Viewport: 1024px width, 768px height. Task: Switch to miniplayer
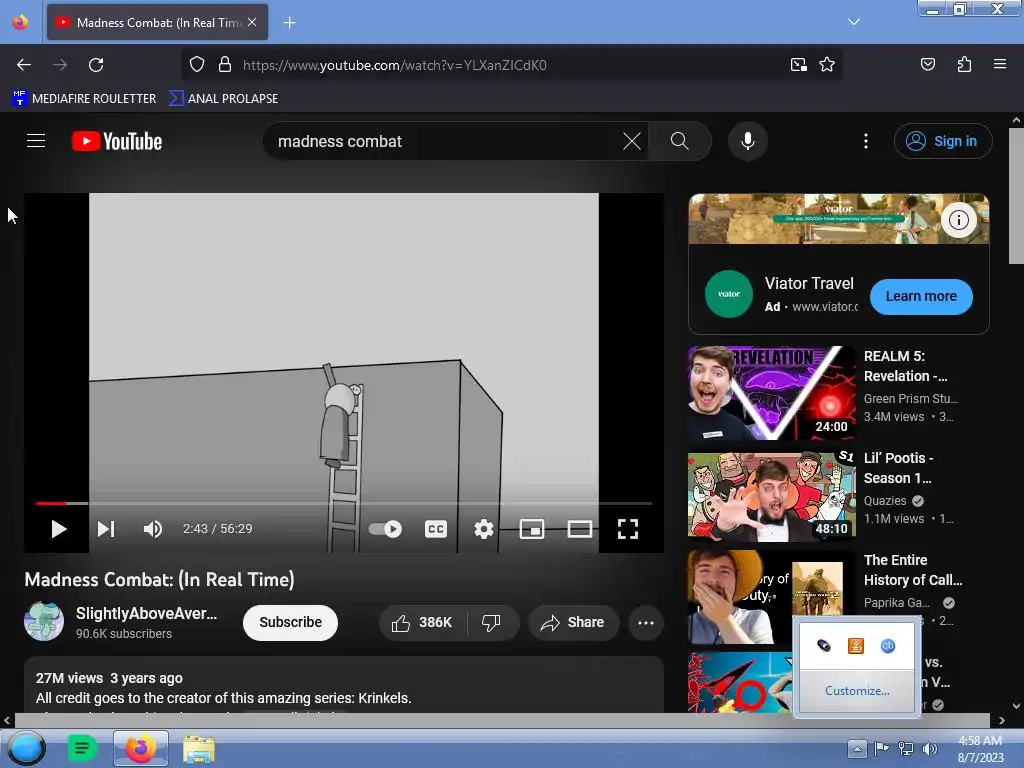pyautogui.click(x=532, y=529)
